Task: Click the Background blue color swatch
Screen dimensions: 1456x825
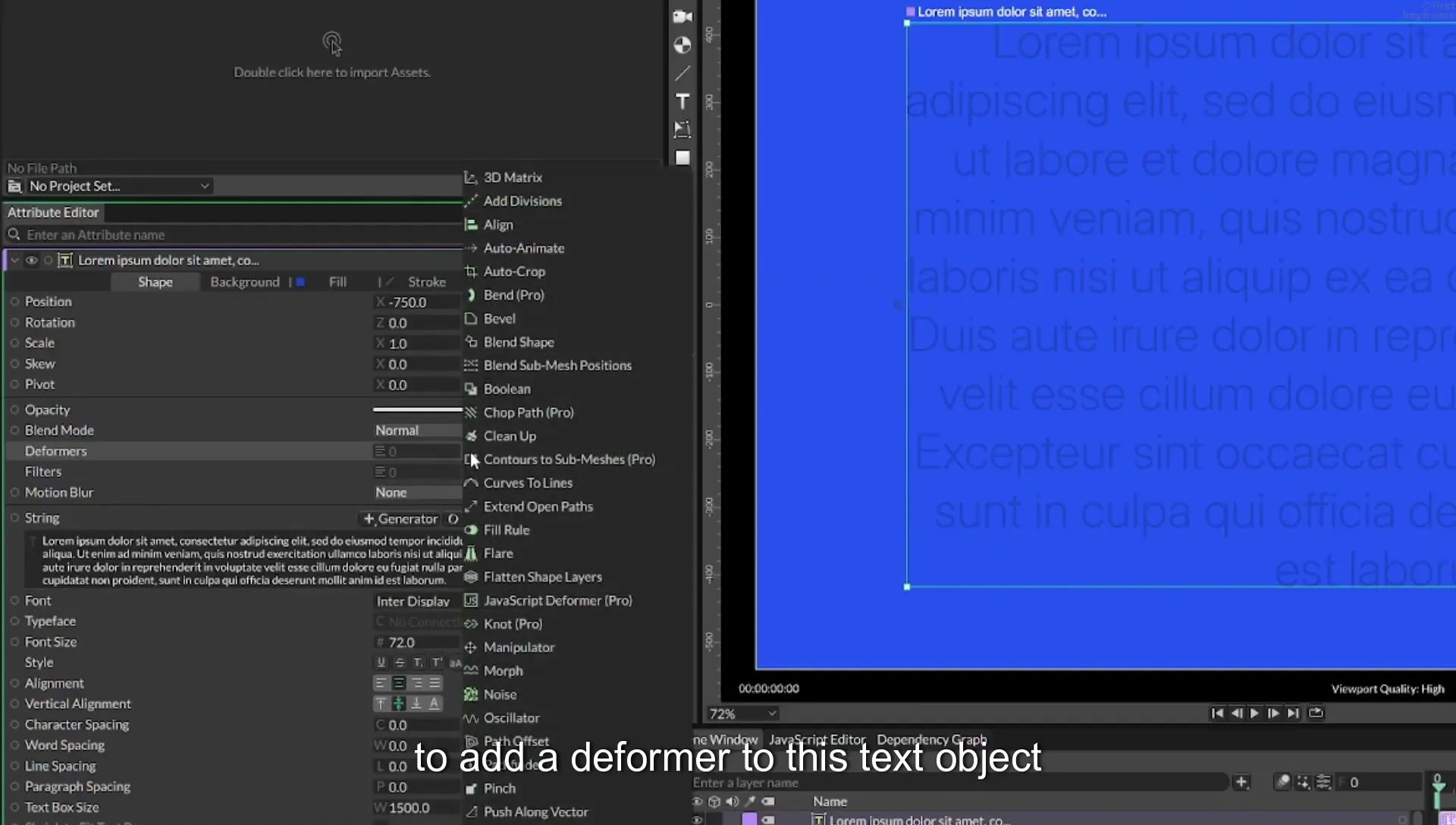Action: point(300,282)
